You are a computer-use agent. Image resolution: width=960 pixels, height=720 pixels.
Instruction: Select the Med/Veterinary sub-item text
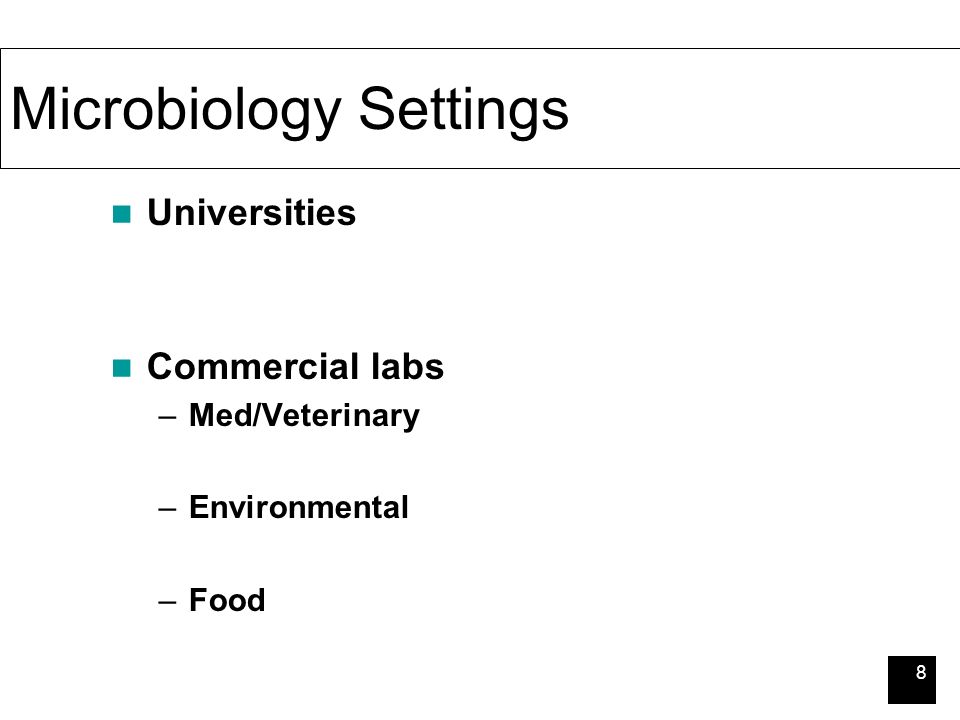point(304,416)
